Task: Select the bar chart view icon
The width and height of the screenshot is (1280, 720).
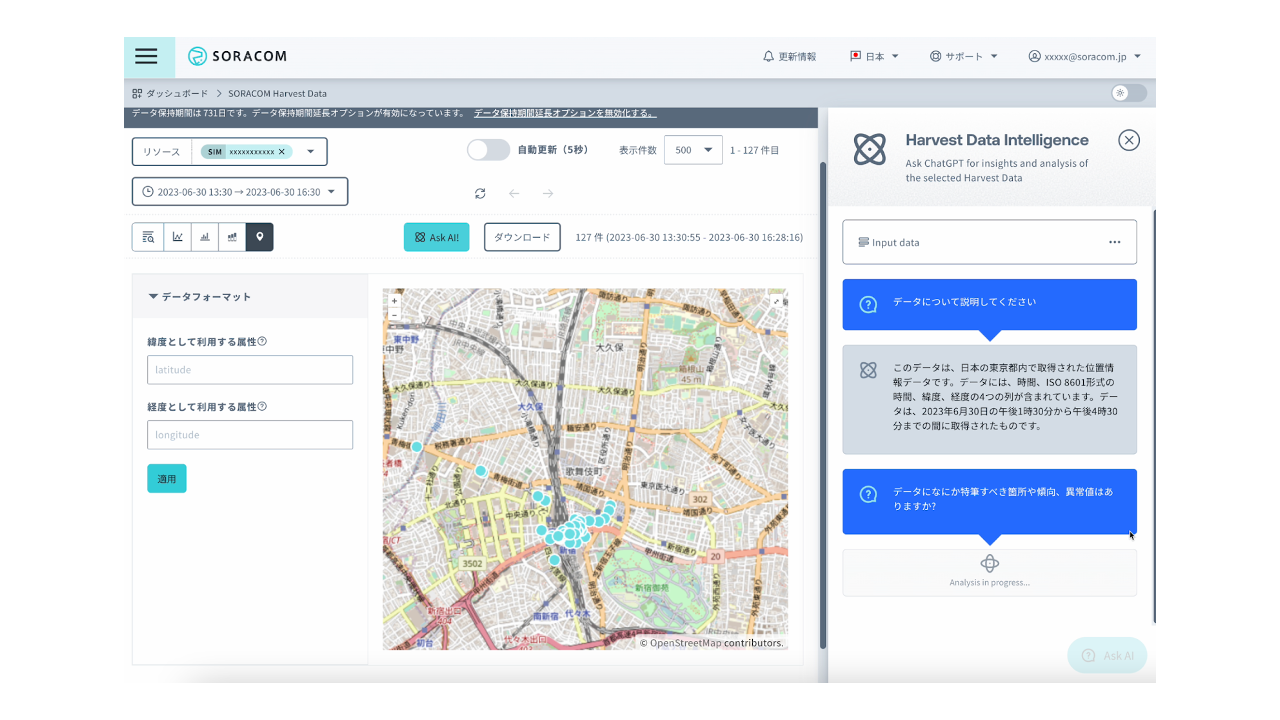Action: click(x=204, y=237)
